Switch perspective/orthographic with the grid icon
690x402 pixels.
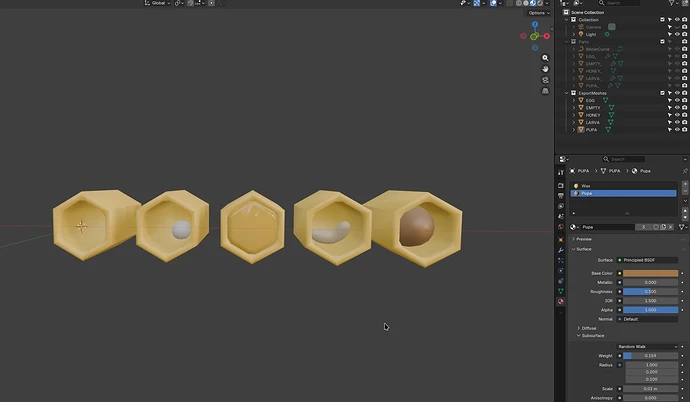tap(545, 91)
